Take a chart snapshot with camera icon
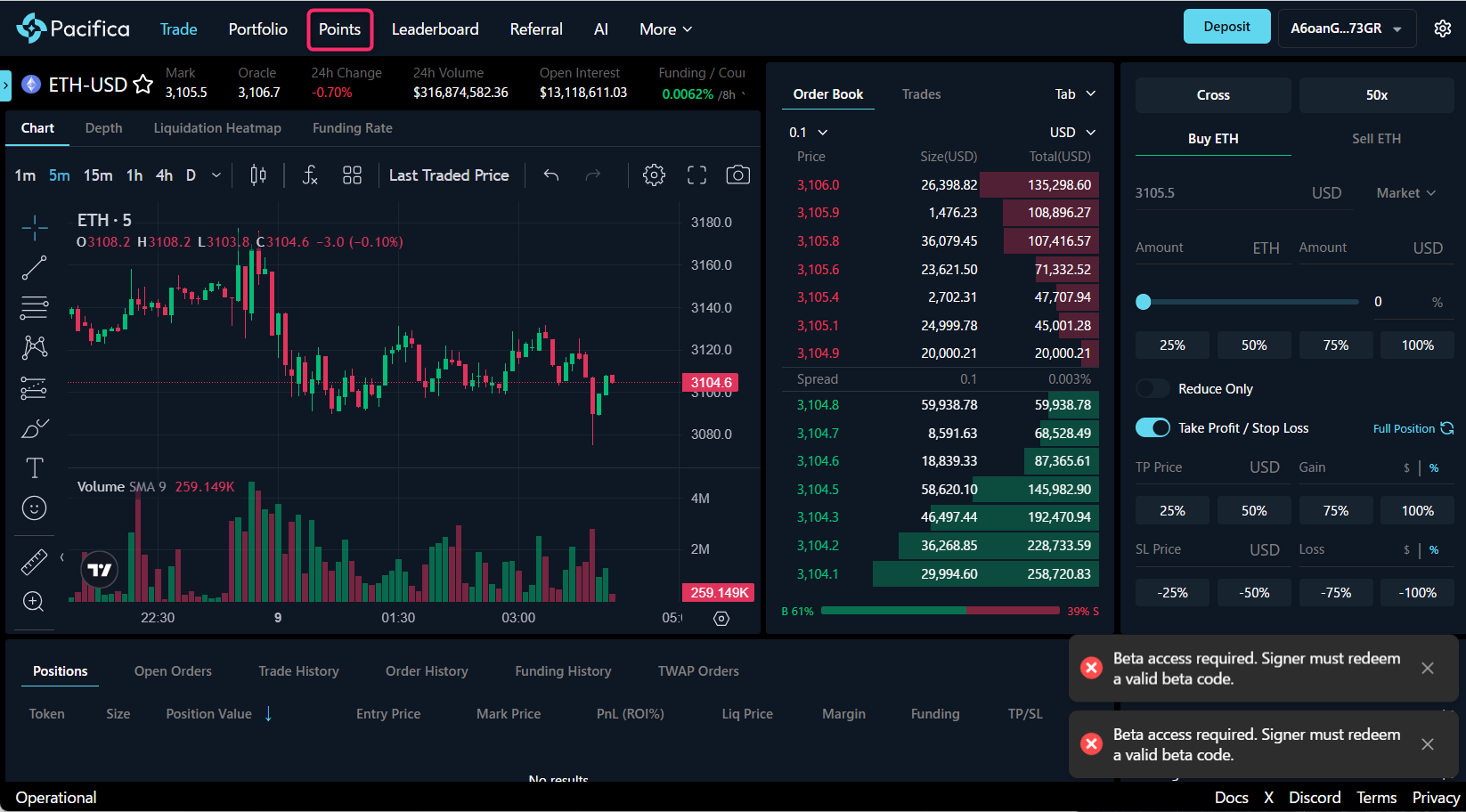 coord(737,175)
